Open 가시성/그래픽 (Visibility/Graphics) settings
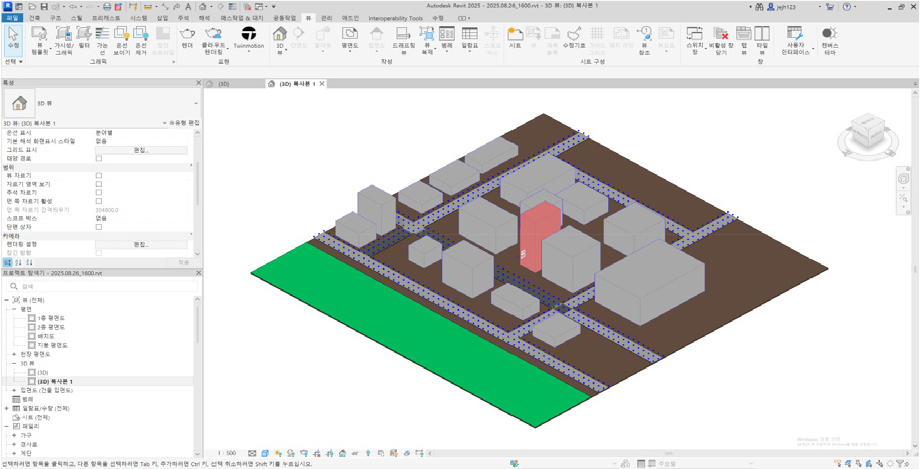This screenshot has height=469, width=920. [x=63, y=40]
